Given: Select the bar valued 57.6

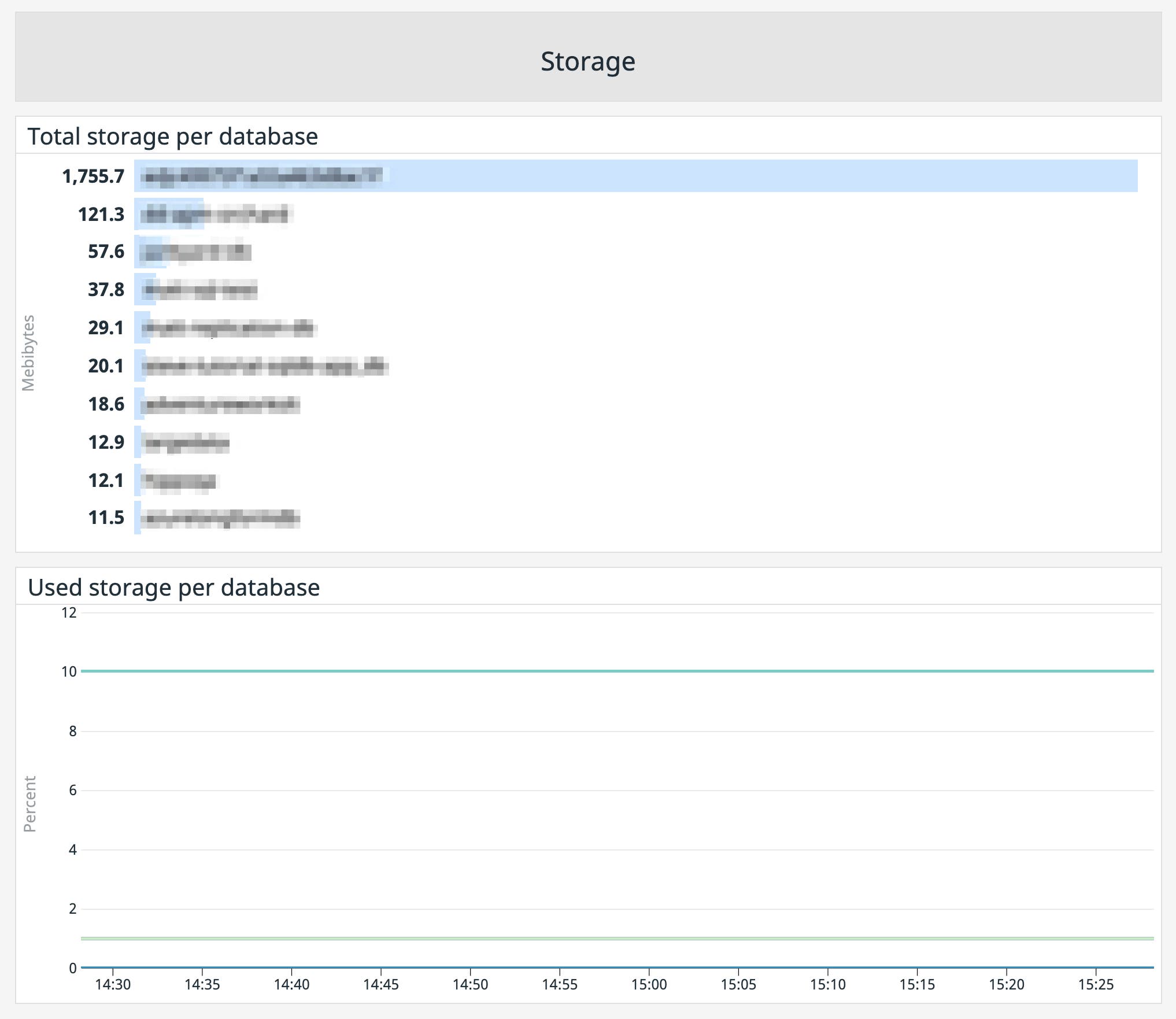Looking at the screenshot, I should (149, 252).
